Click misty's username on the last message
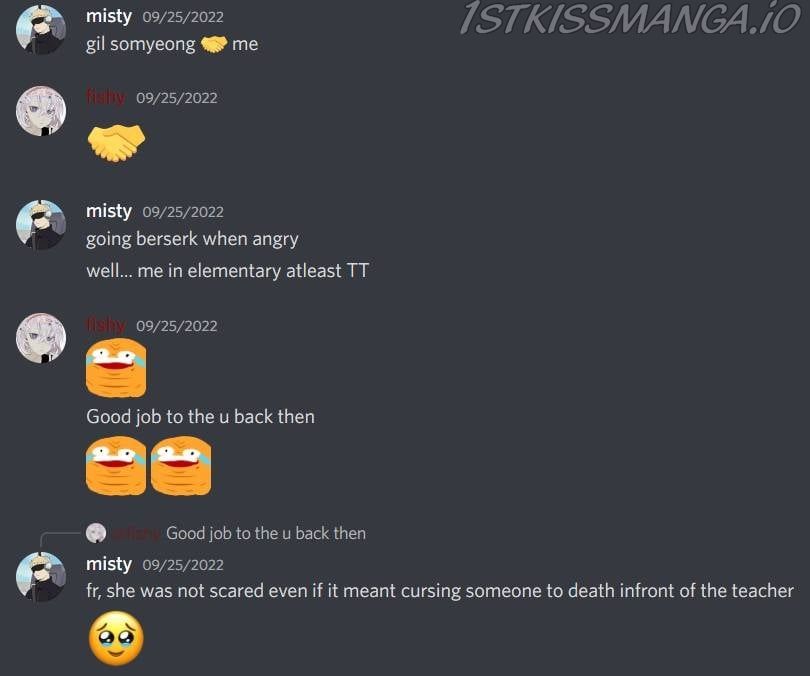The image size is (810, 676). (x=109, y=563)
